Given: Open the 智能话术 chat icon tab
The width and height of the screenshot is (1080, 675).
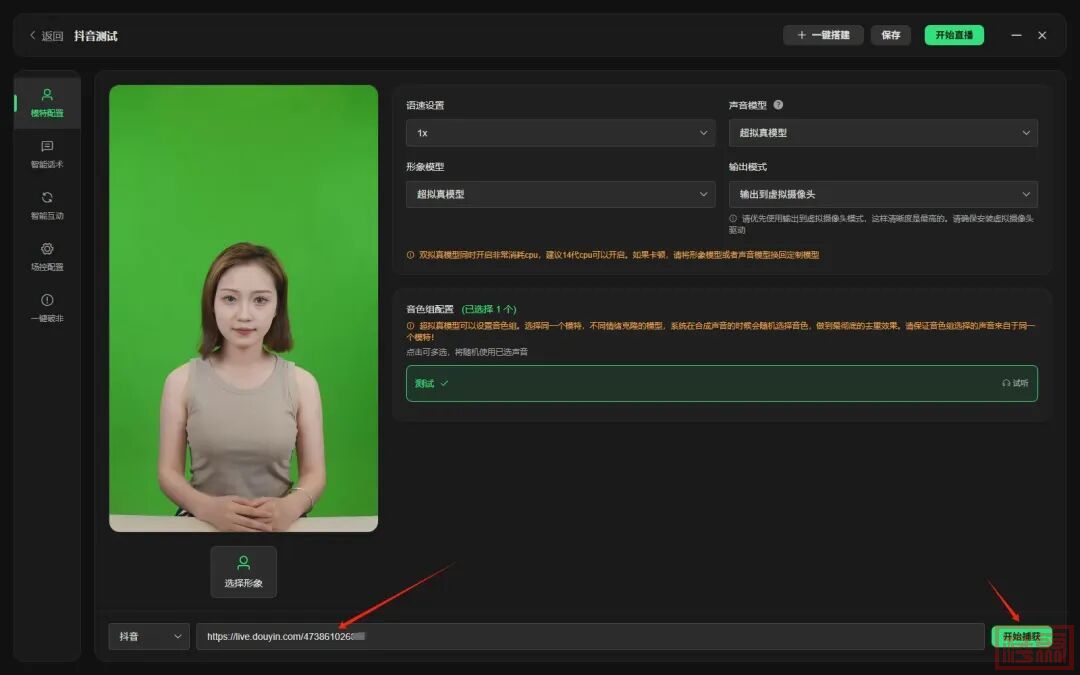Looking at the screenshot, I should point(47,154).
